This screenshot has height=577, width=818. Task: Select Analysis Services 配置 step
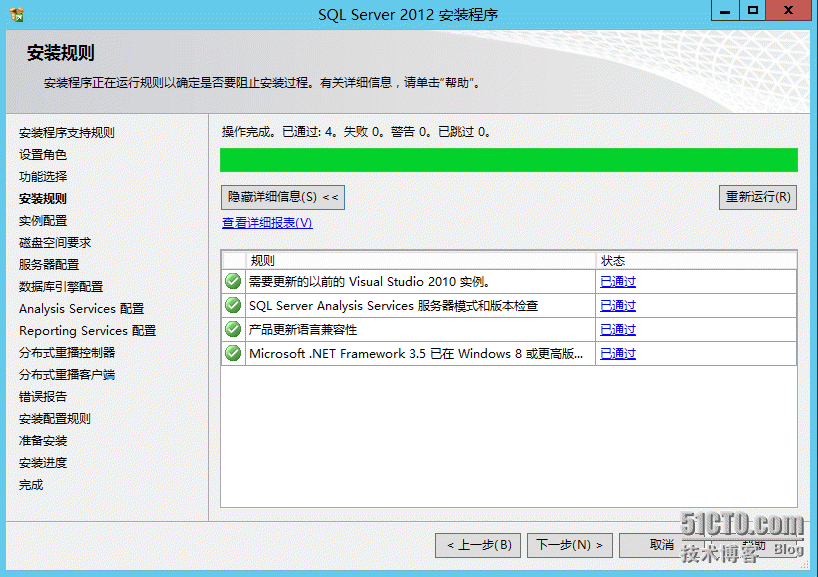tap(81, 309)
